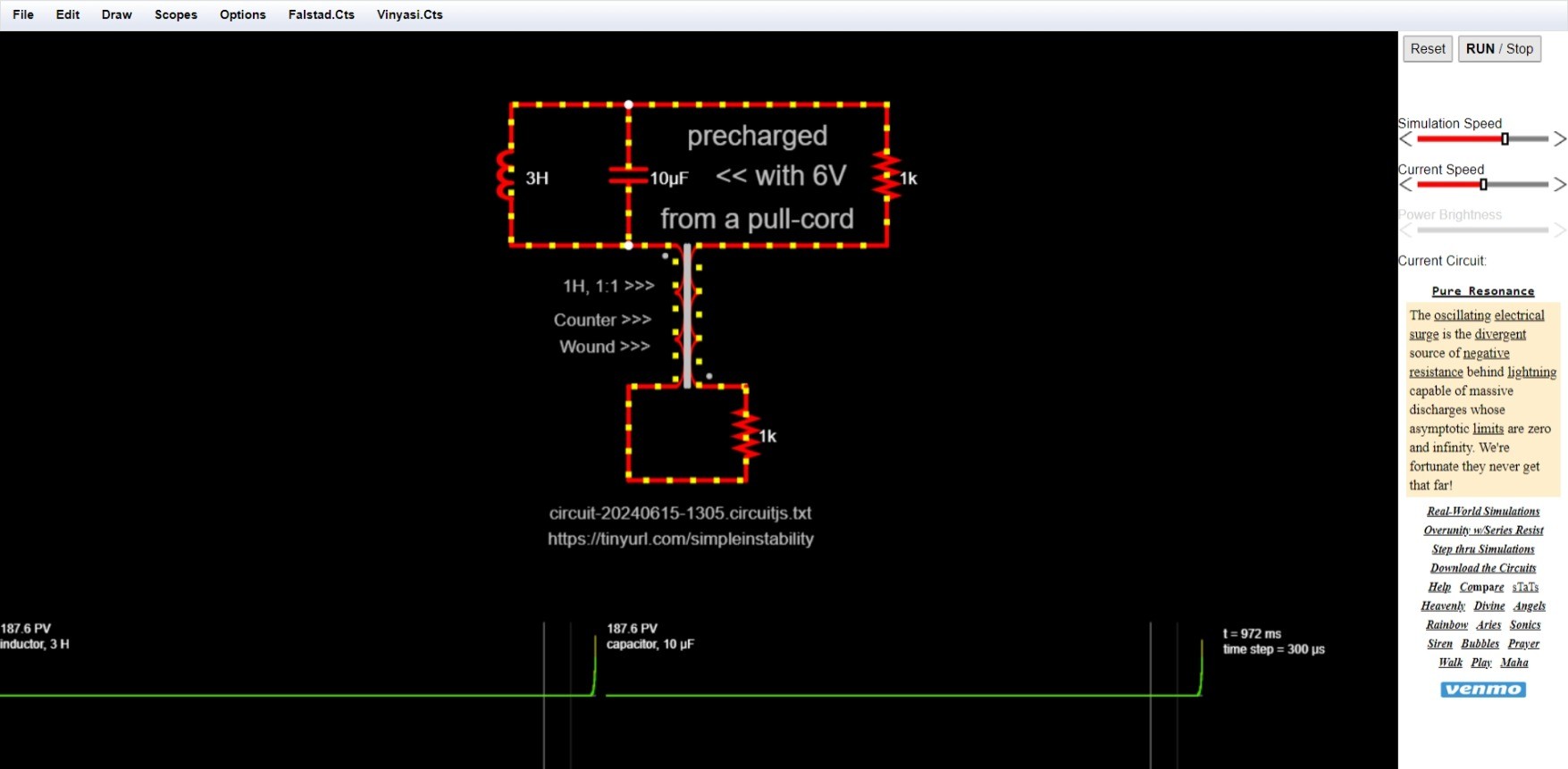Increase Current Speed with right arrow
Image resolution: width=1568 pixels, height=769 pixels.
click(1560, 185)
